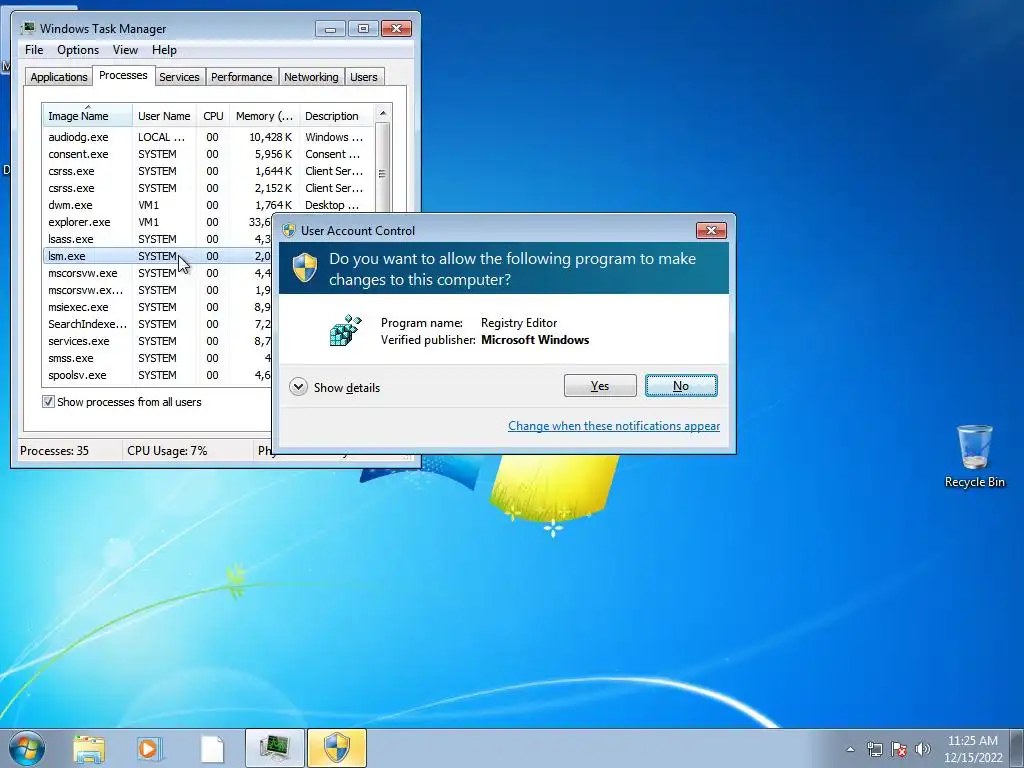Screen dimensions: 1024x768
Task: Click the Registry Editor program icon
Action: [x=345, y=330]
